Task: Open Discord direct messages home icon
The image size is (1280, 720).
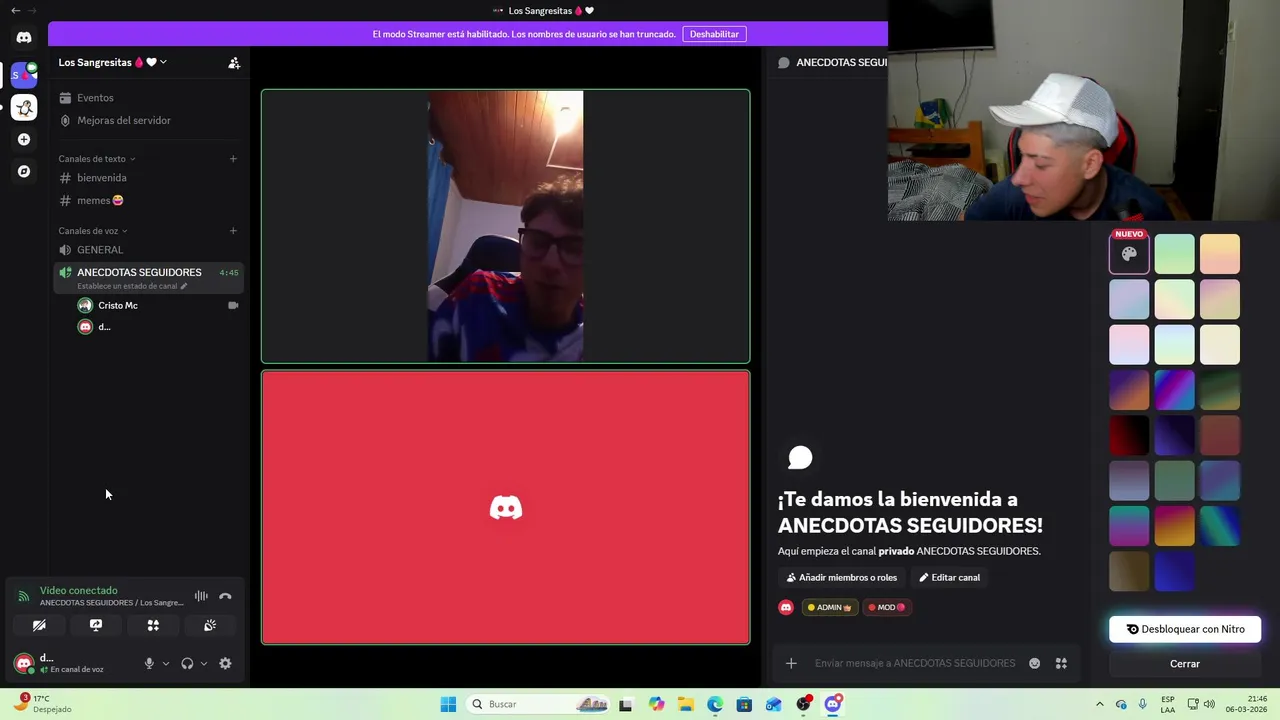Action: click(x=24, y=37)
